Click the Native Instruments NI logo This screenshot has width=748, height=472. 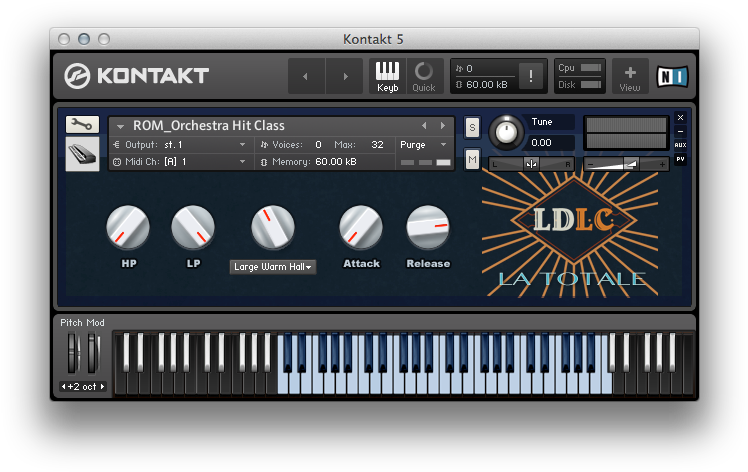click(x=672, y=76)
